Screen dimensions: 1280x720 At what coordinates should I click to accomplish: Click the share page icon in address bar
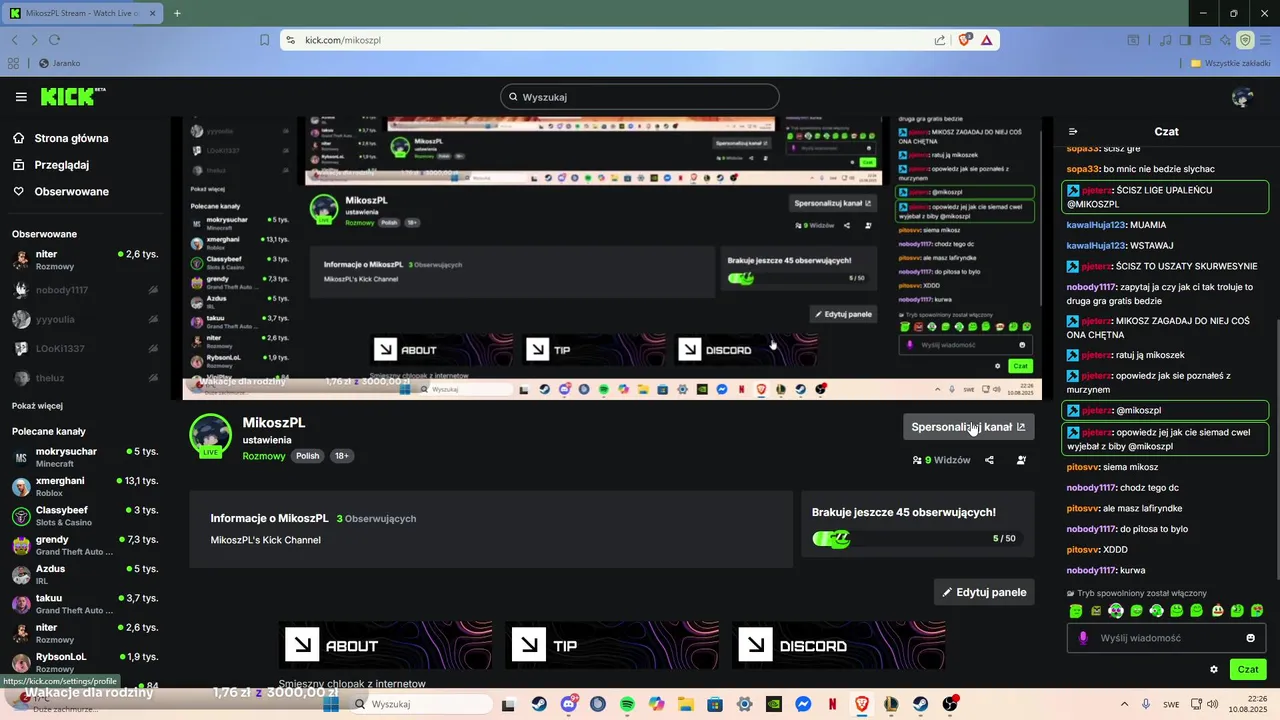tap(940, 40)
